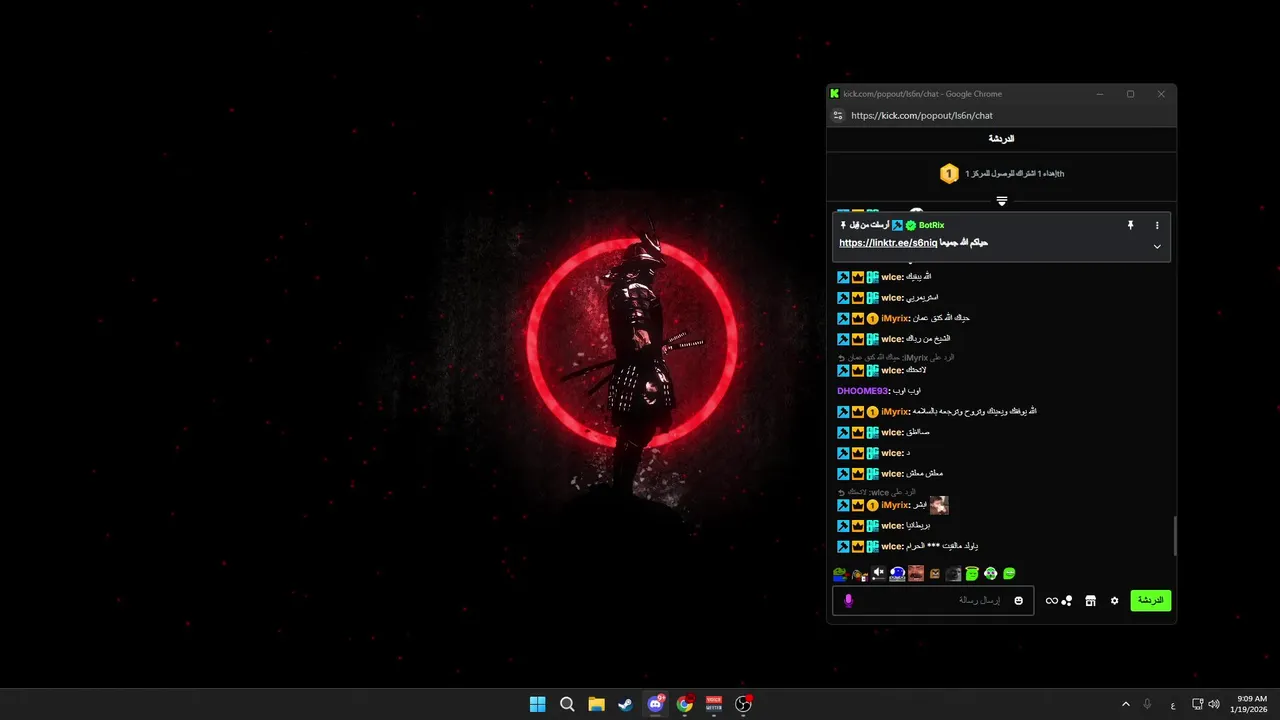Open chat settings gear icon
This screenshot has height=720, width=1280.
point(1115,601)
